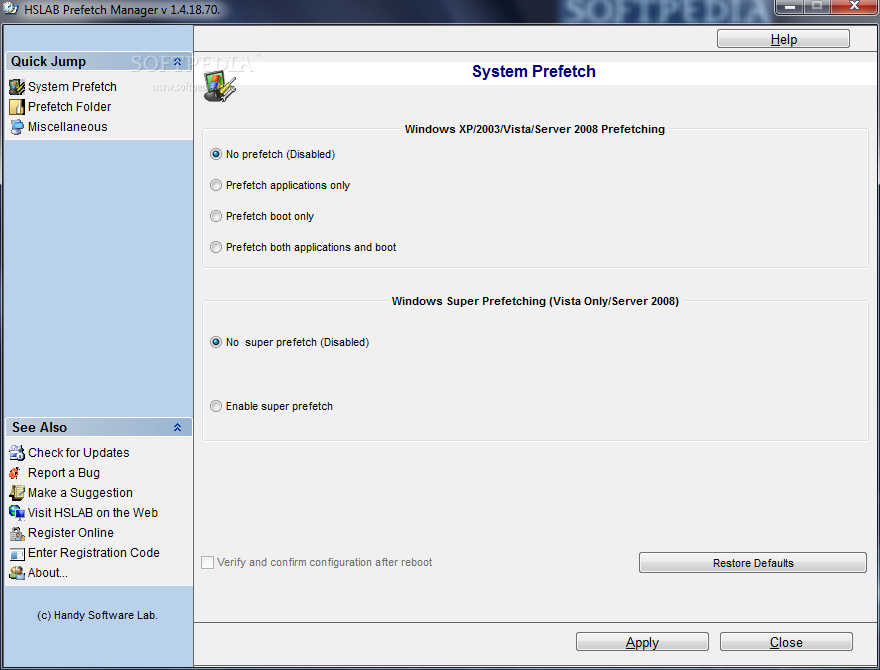This screenshot has width=880, height=670.
Task: Click the Visit HSLAB on the Web icon
Action: (17, 513)
